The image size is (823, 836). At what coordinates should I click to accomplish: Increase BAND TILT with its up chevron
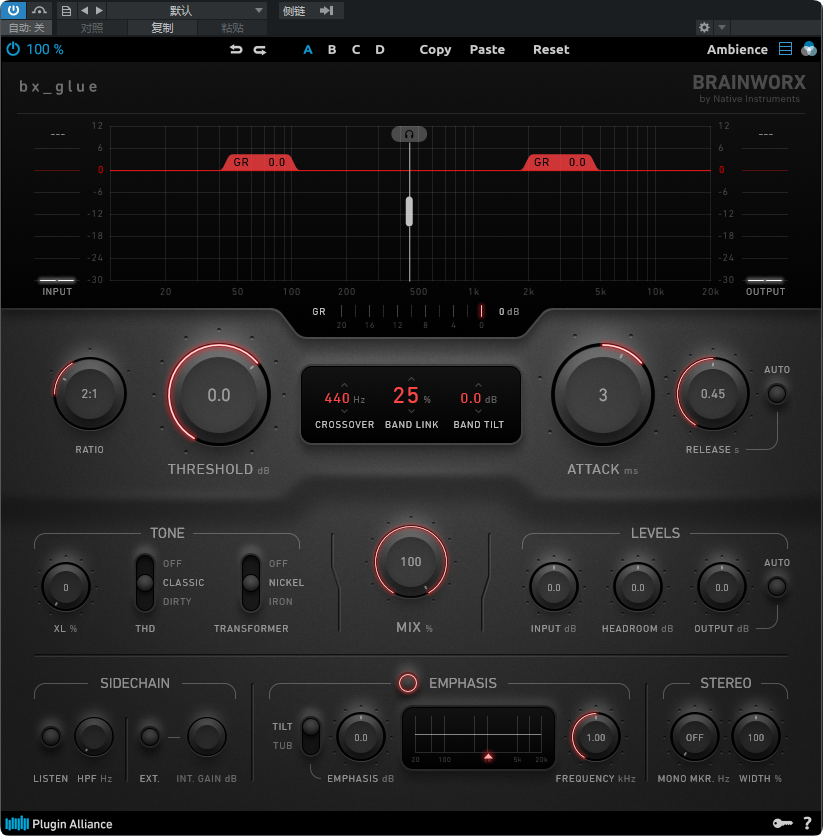[478, 385]
